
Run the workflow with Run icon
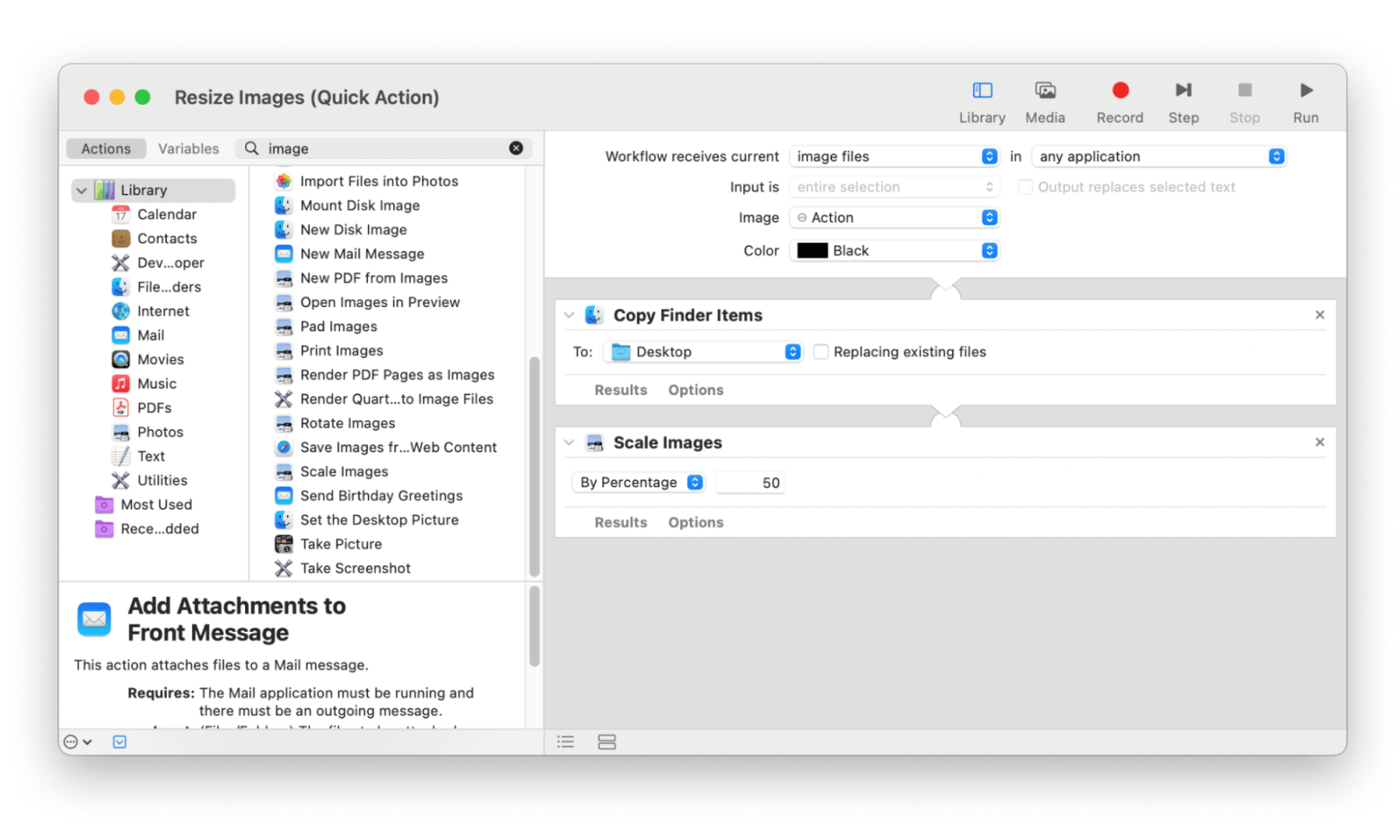[x=1306, y=91]
